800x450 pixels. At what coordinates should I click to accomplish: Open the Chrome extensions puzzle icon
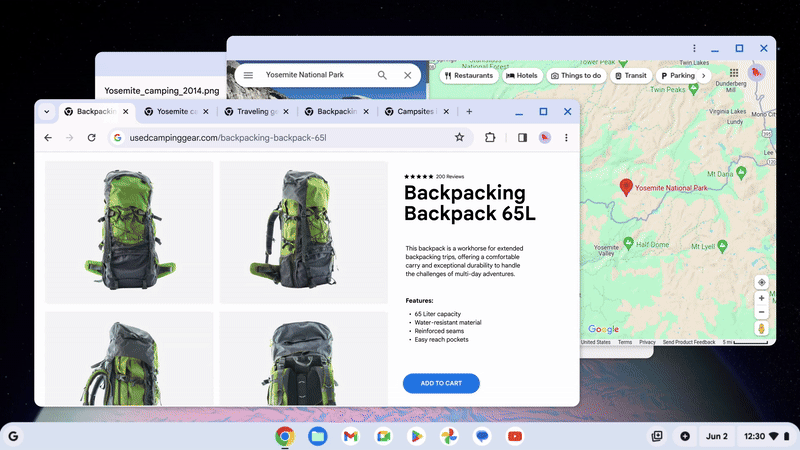click(490, 138)
